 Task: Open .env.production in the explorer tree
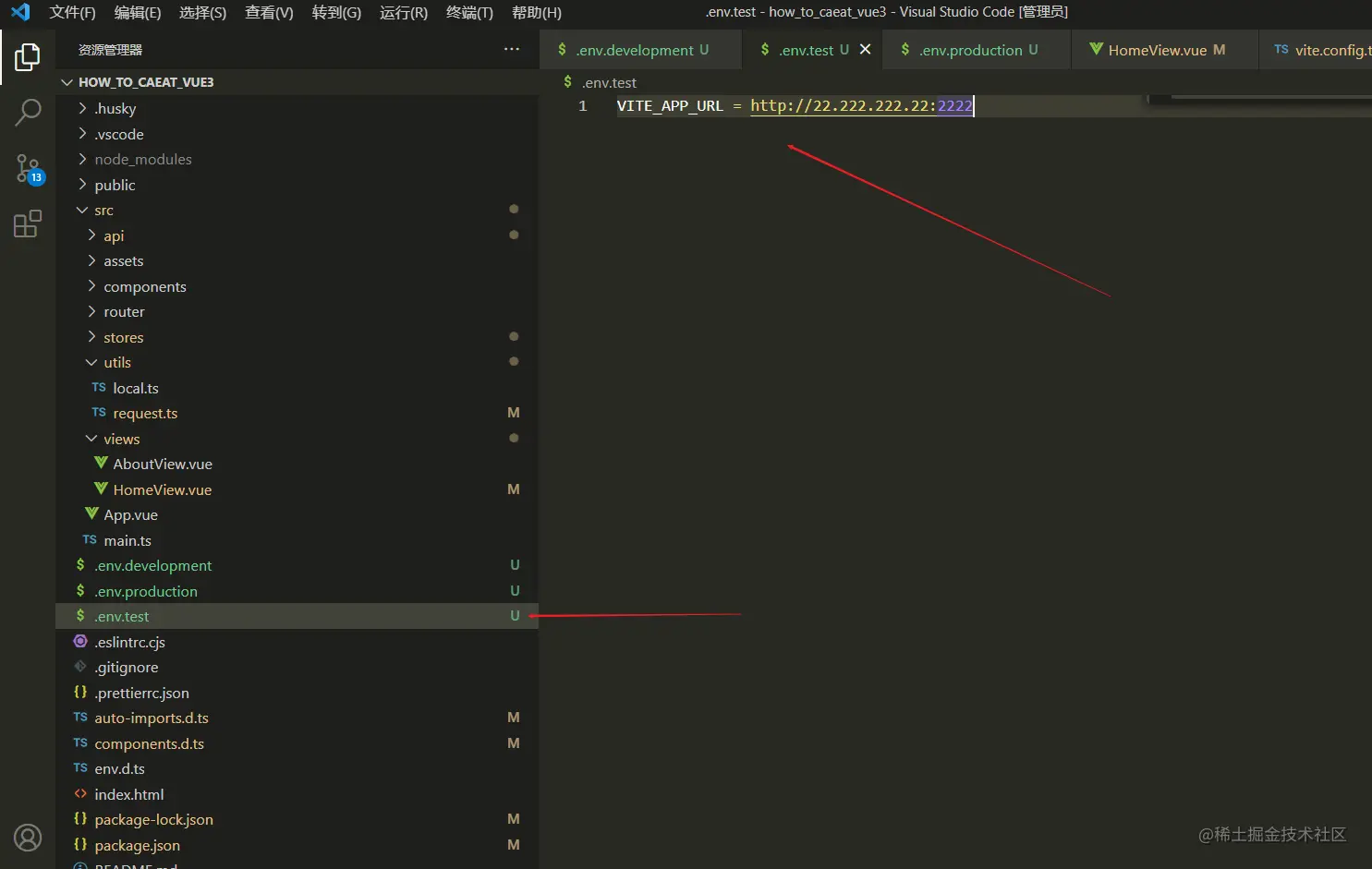click(x=297, y=591)
